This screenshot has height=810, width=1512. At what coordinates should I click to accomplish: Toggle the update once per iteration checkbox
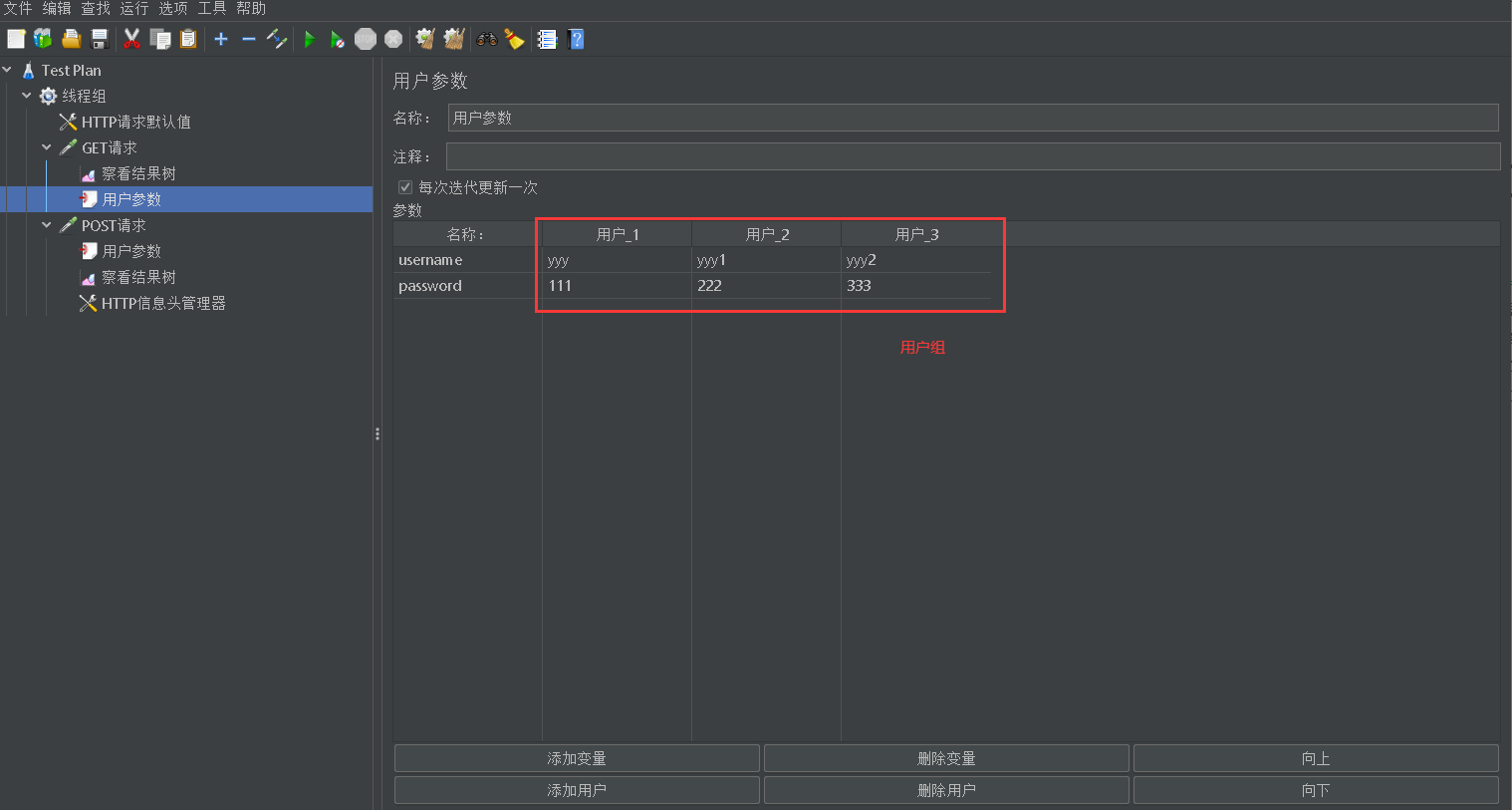point(405,187)
